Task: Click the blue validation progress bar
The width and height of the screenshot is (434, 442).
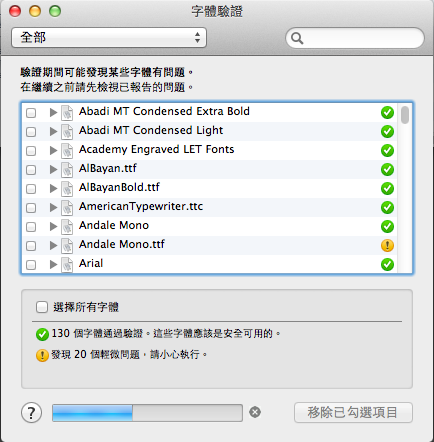Action: [x=147, y=413]
